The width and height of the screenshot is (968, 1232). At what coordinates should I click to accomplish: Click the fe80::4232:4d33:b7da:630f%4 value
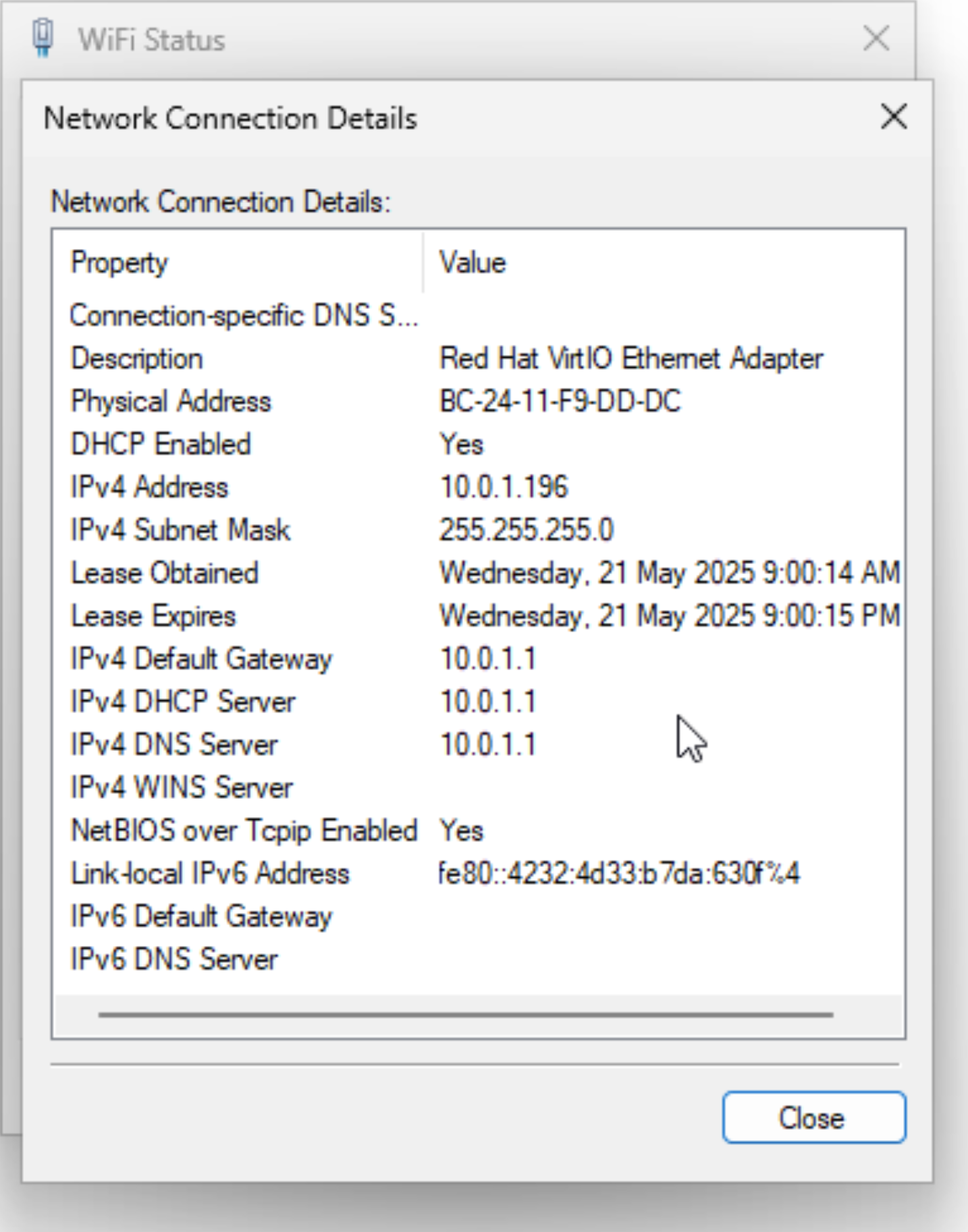click(x=619, y=874)
